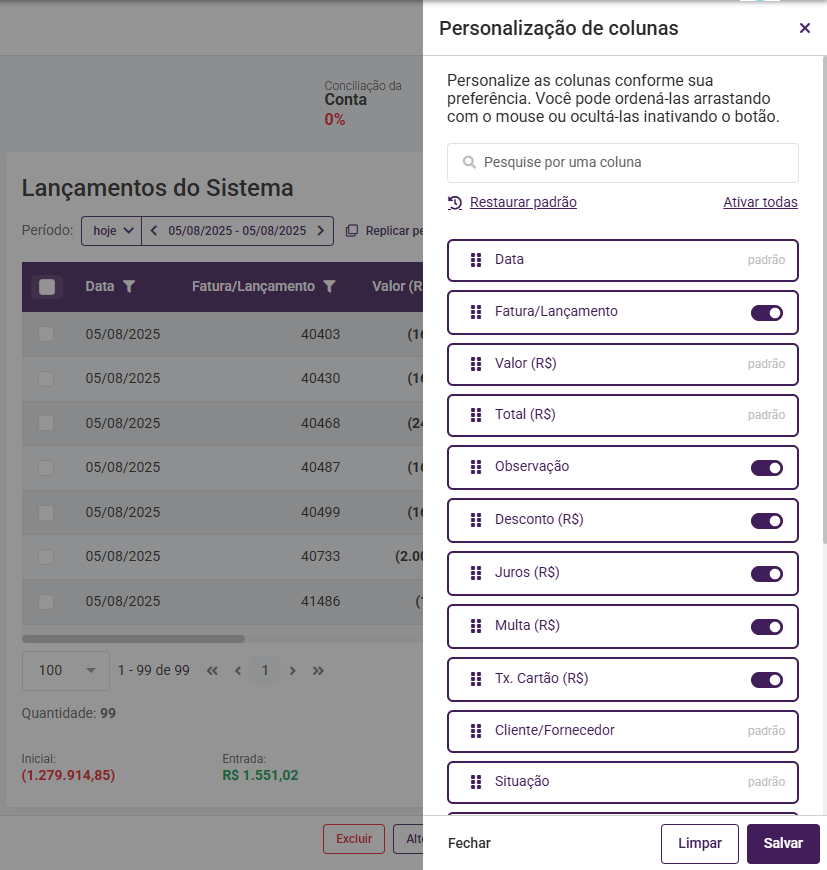827x870 pixels.
Task: Disable the Fatura/Lançamento column toggle
Action: coord(766,313)
